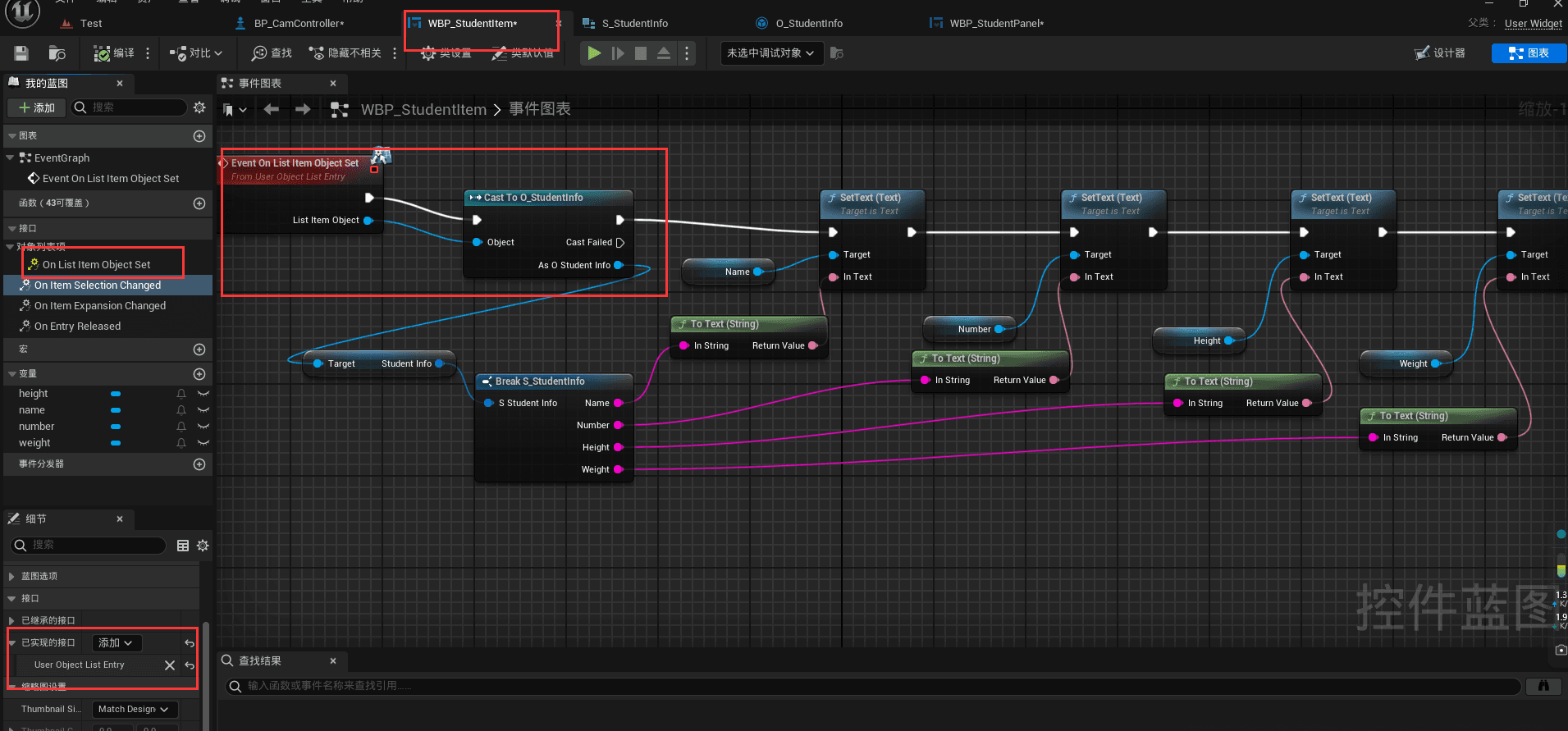
Task: Click the weight variable type pill
Action: click(116, 443)
